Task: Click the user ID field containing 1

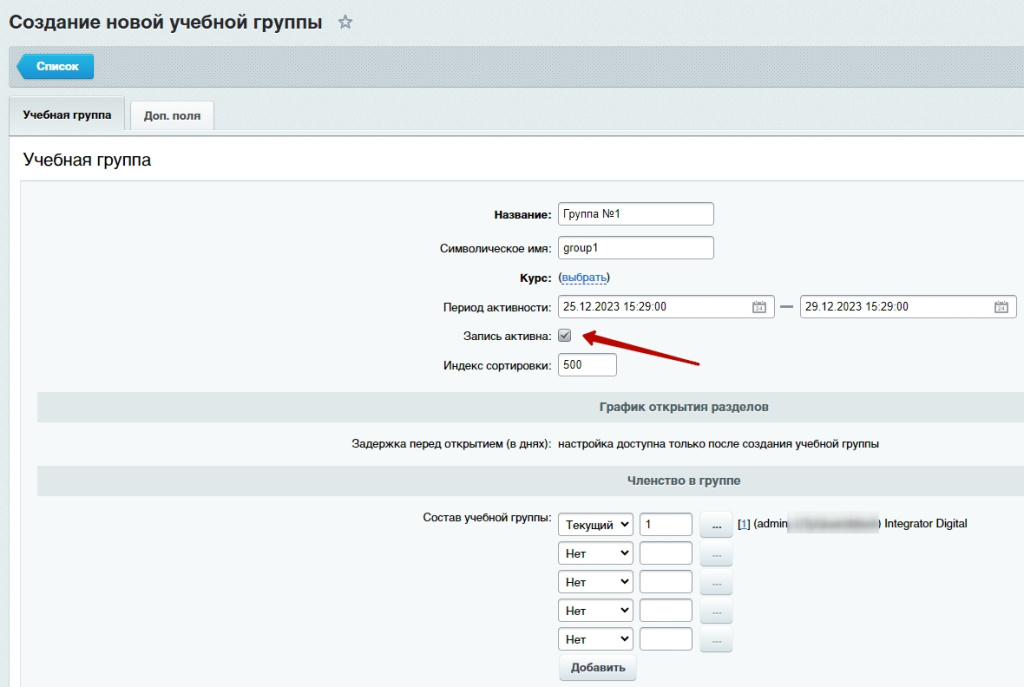Action: point(665,524)
